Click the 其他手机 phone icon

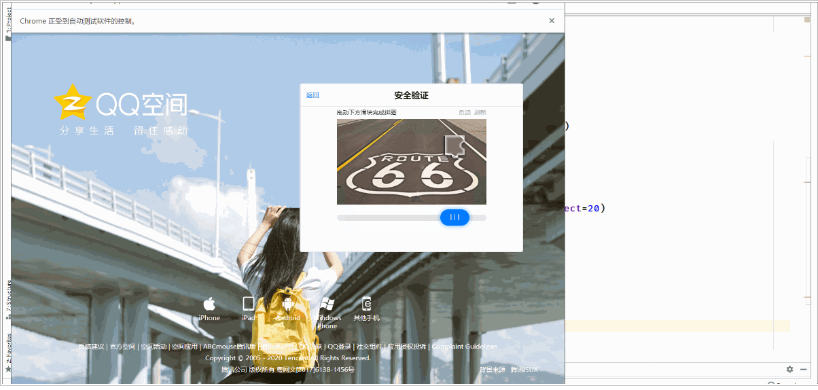point(366,303)
